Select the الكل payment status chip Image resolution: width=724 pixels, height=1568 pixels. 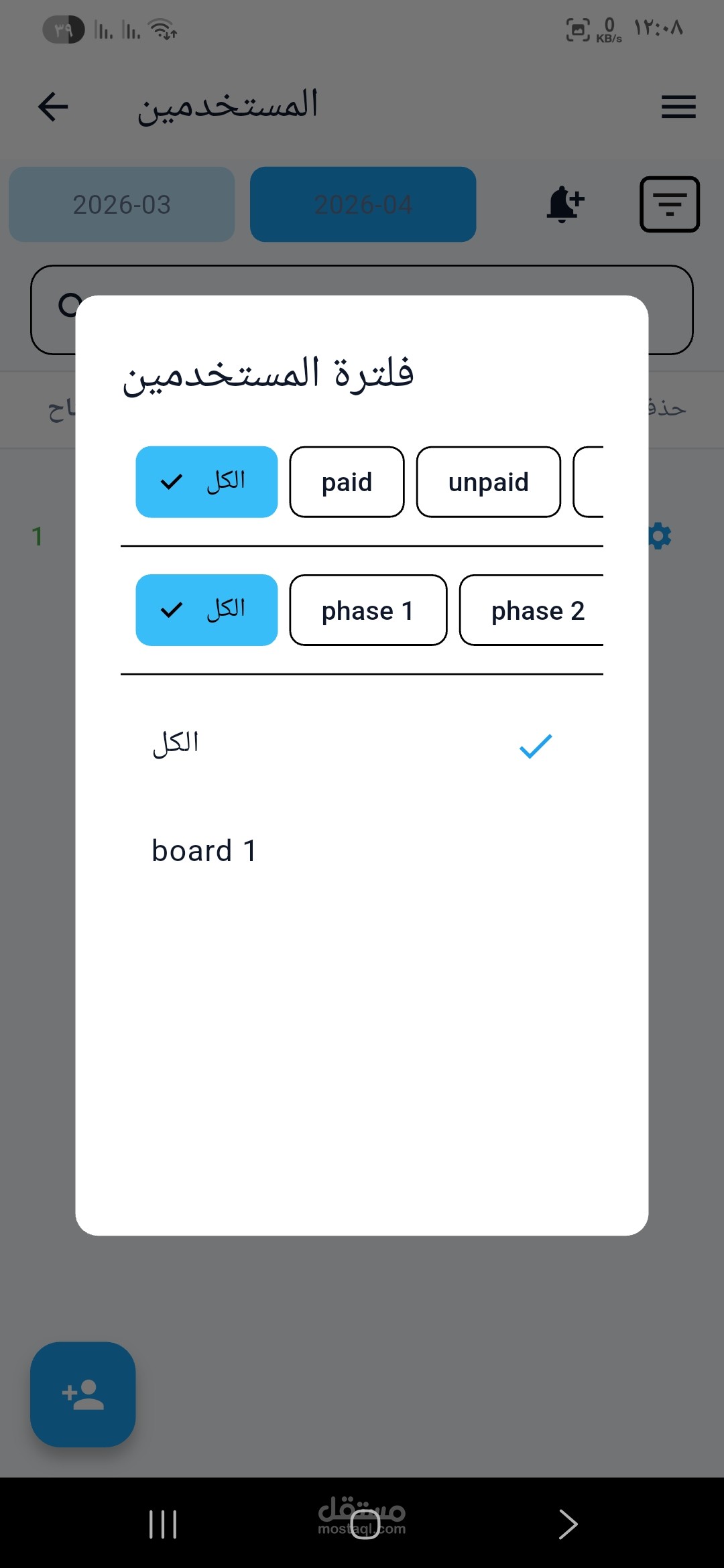pos(206,482)
